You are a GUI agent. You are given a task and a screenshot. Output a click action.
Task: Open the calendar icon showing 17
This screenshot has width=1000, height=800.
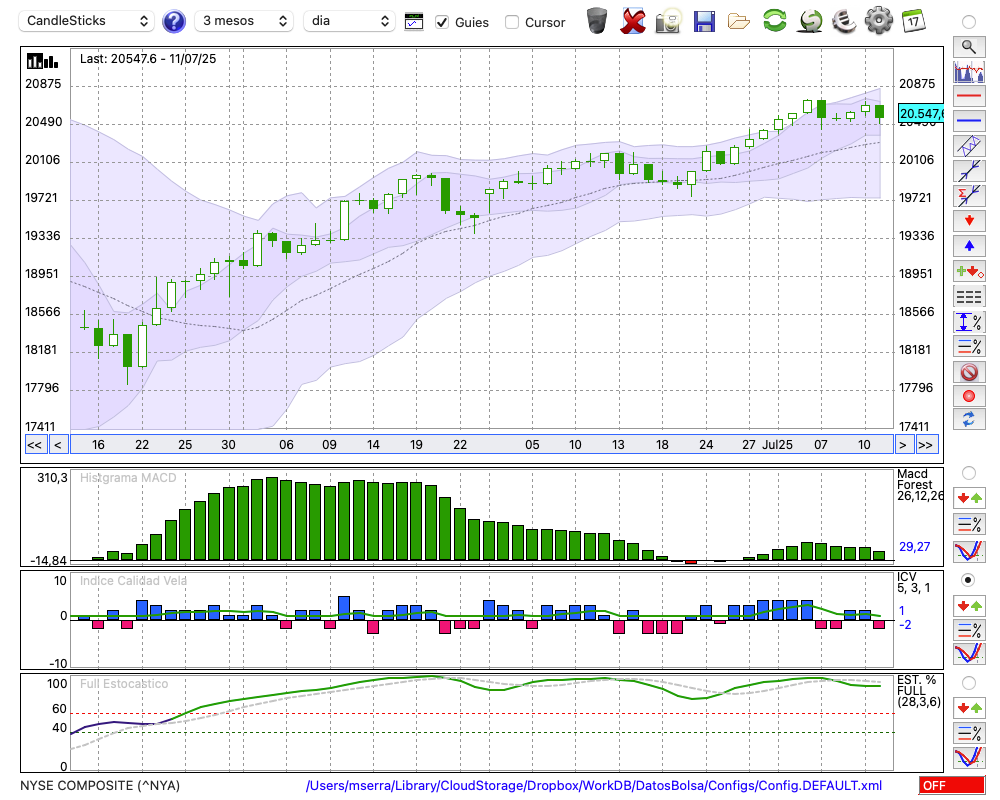[x=913, y=21]
